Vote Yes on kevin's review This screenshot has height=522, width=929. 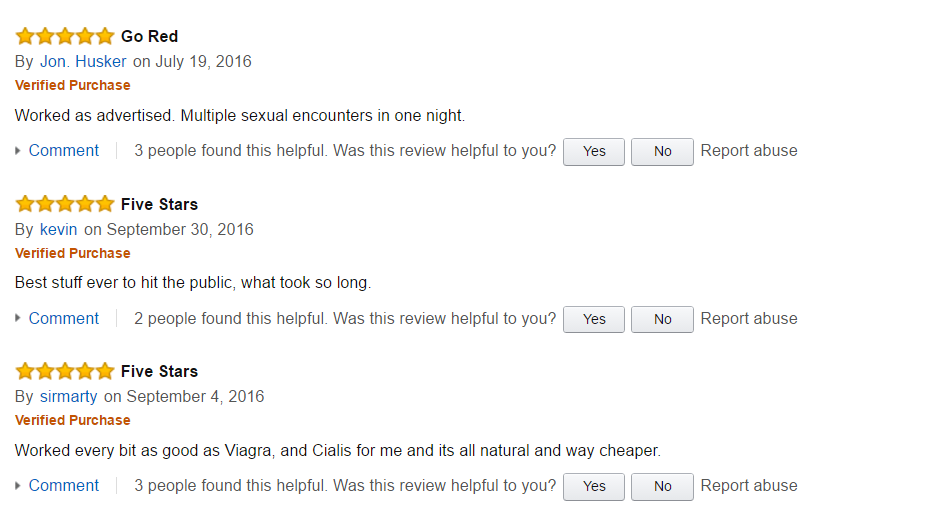click(x=594, y=319)
